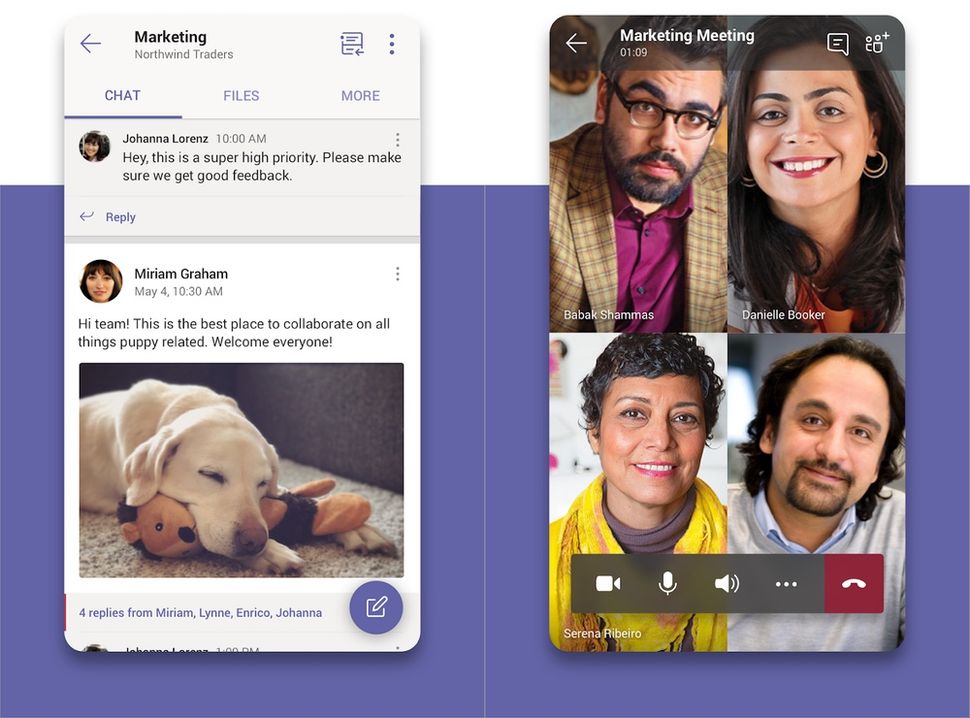Viewport: 970px width, 718px height.
Task: Switch to the FILES tab
Action: click(x=240, y=95)
